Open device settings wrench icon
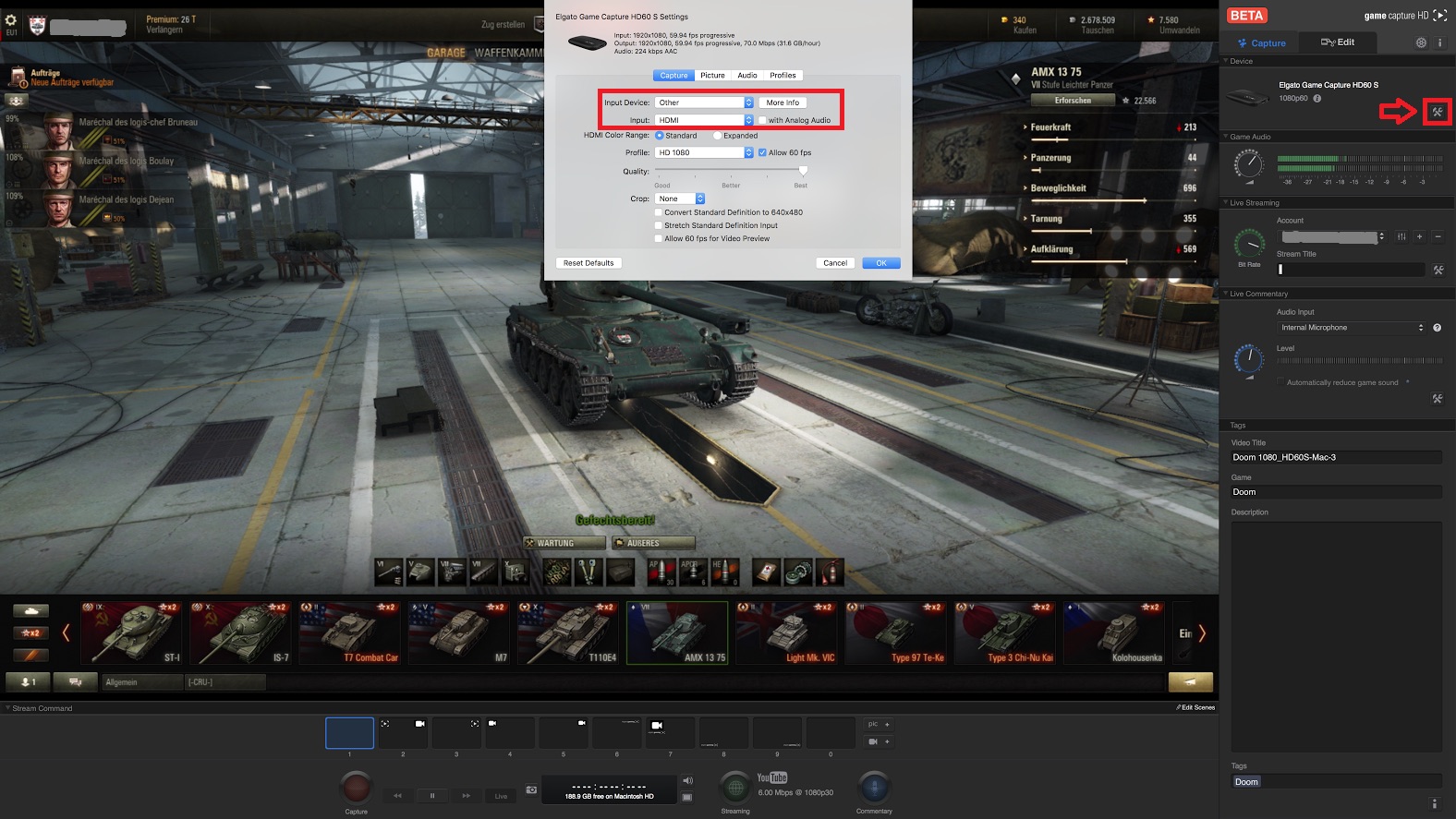The height and width of the screenshot is (819, 1456). [x=1437, y=112]
